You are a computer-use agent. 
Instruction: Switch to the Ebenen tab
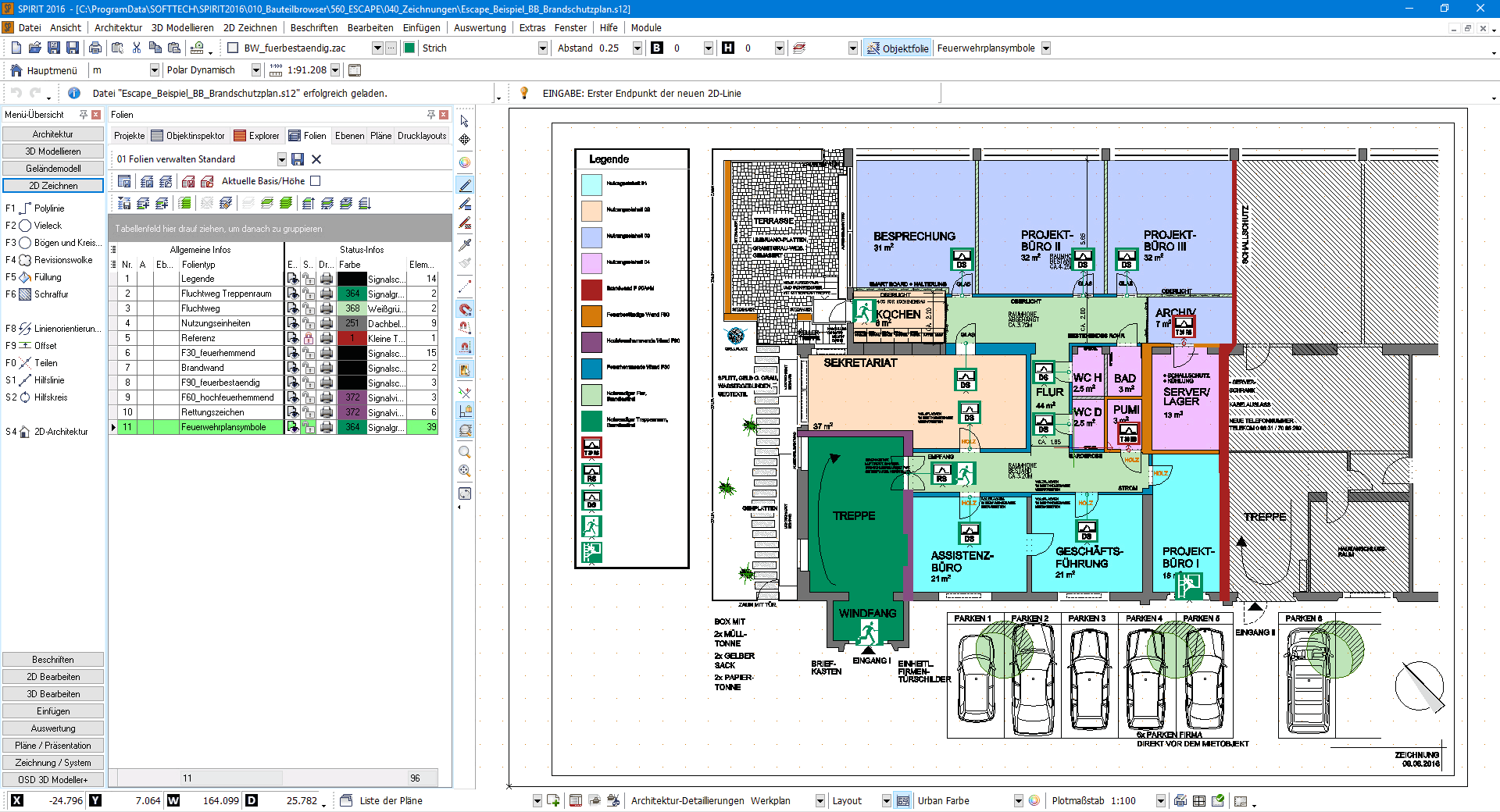click(349, 136)
